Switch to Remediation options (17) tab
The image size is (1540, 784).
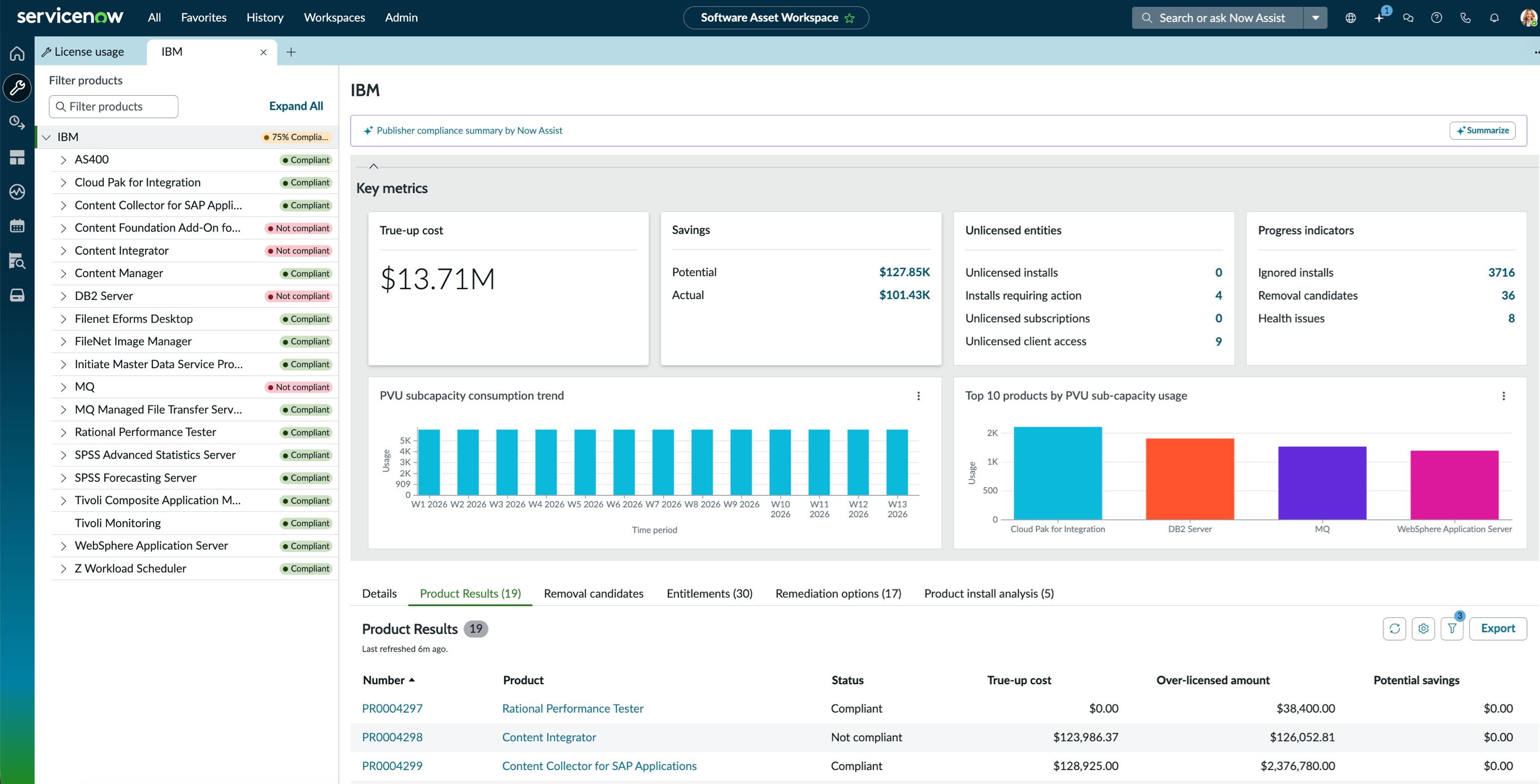[838, 593]
